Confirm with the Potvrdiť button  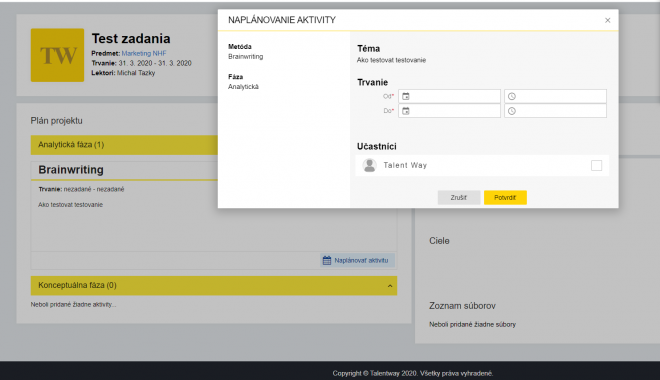coord(505,197)
